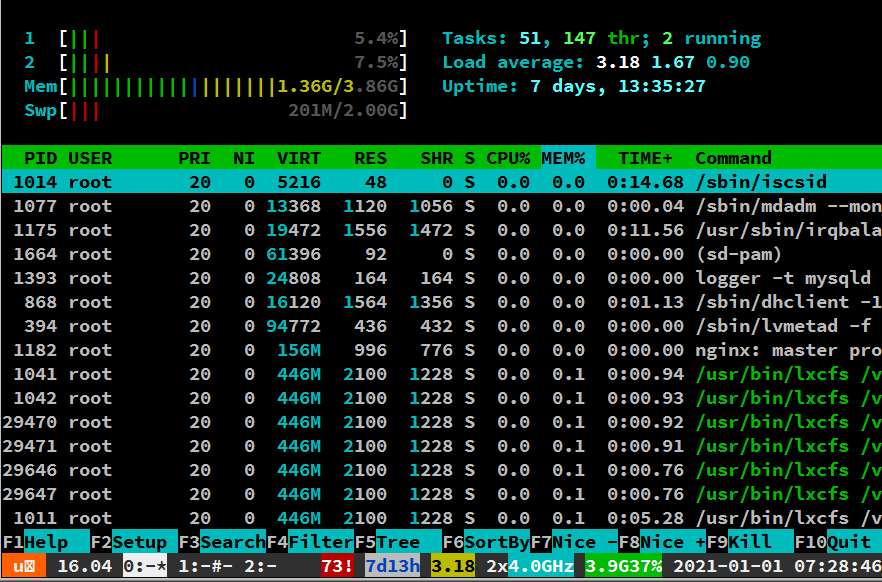
Task: Switch to byobu window 2 tab
Action: pos(258,566)
